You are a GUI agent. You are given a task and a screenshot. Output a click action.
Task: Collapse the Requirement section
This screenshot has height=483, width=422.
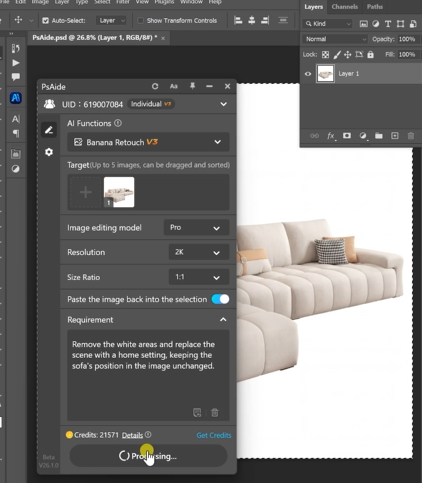point(223,320)
